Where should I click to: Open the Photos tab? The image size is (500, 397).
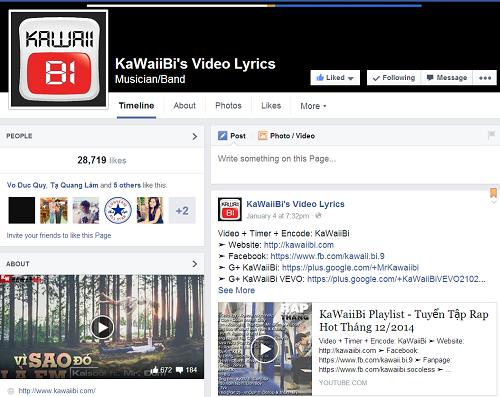coord(228,106)
